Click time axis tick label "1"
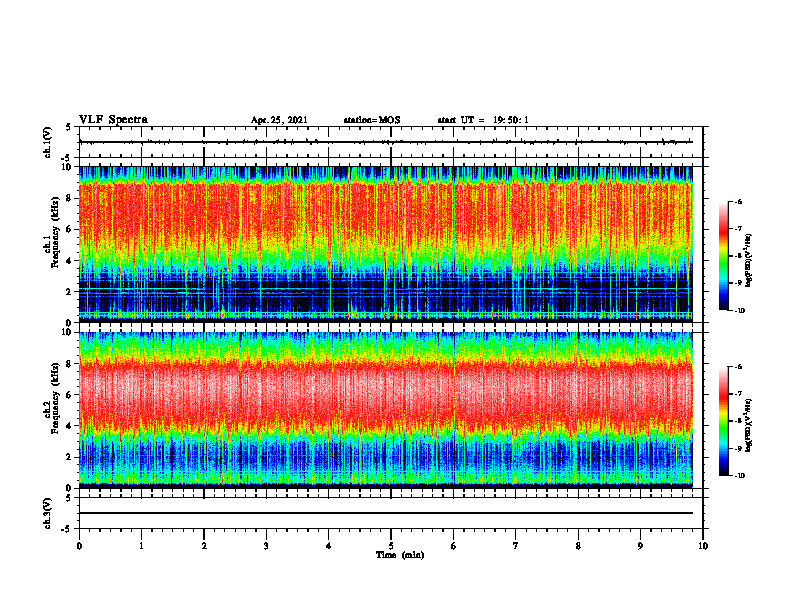Image resolution: width=792 pixels, height=612 pixels. (x=141, y=546)
